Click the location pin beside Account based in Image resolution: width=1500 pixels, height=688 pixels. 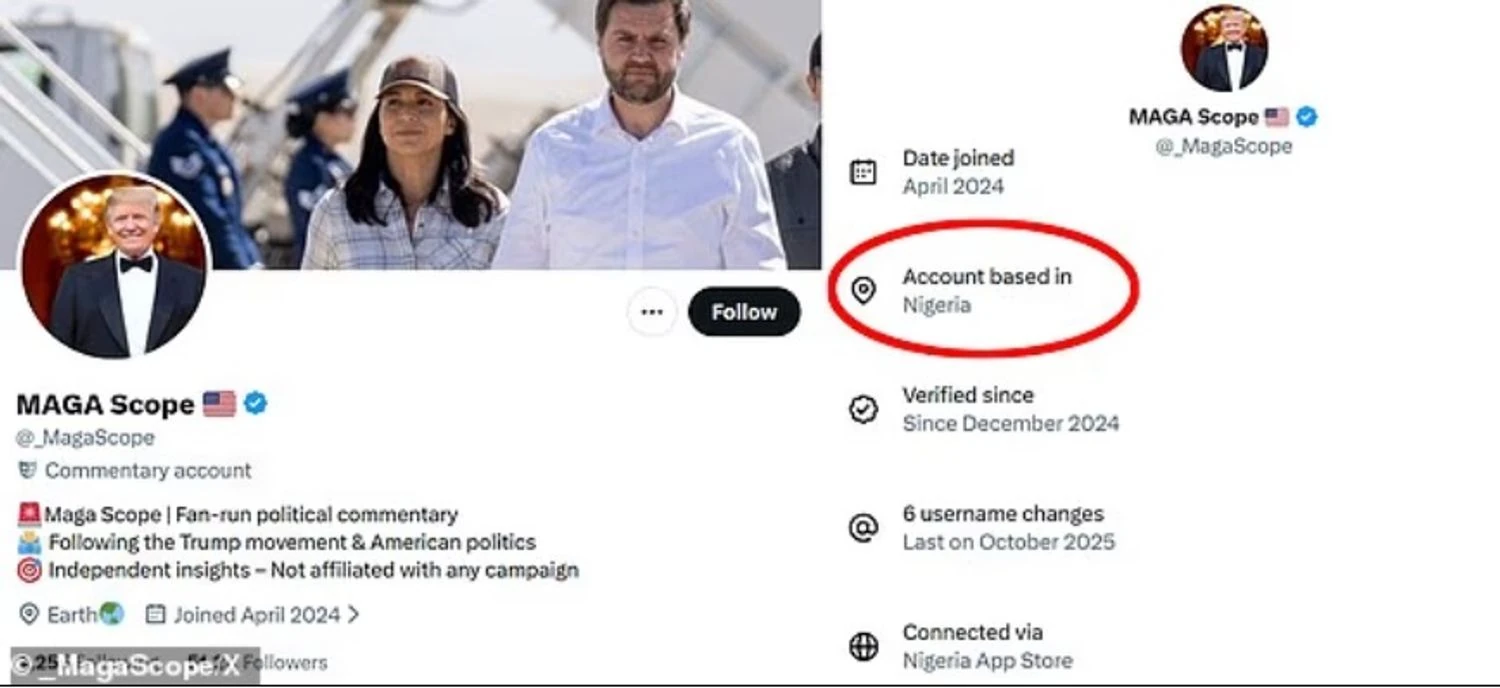point(863,290)
